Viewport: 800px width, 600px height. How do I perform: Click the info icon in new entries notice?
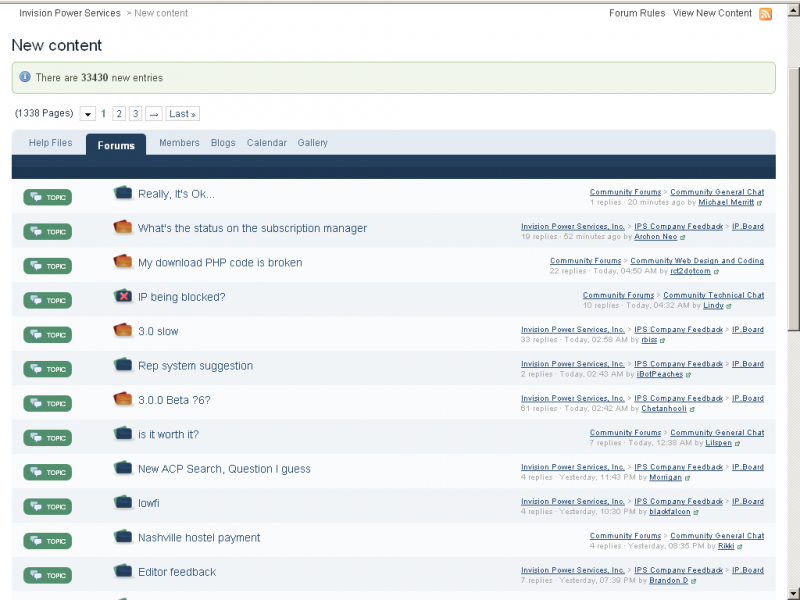point(24,77)
